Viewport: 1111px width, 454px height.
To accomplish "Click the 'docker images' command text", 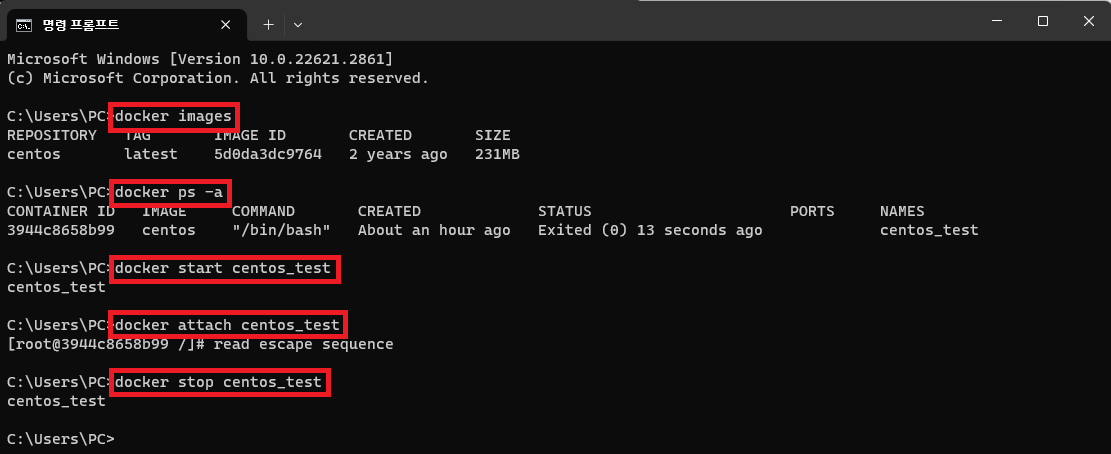I will (x=174, y=117).
